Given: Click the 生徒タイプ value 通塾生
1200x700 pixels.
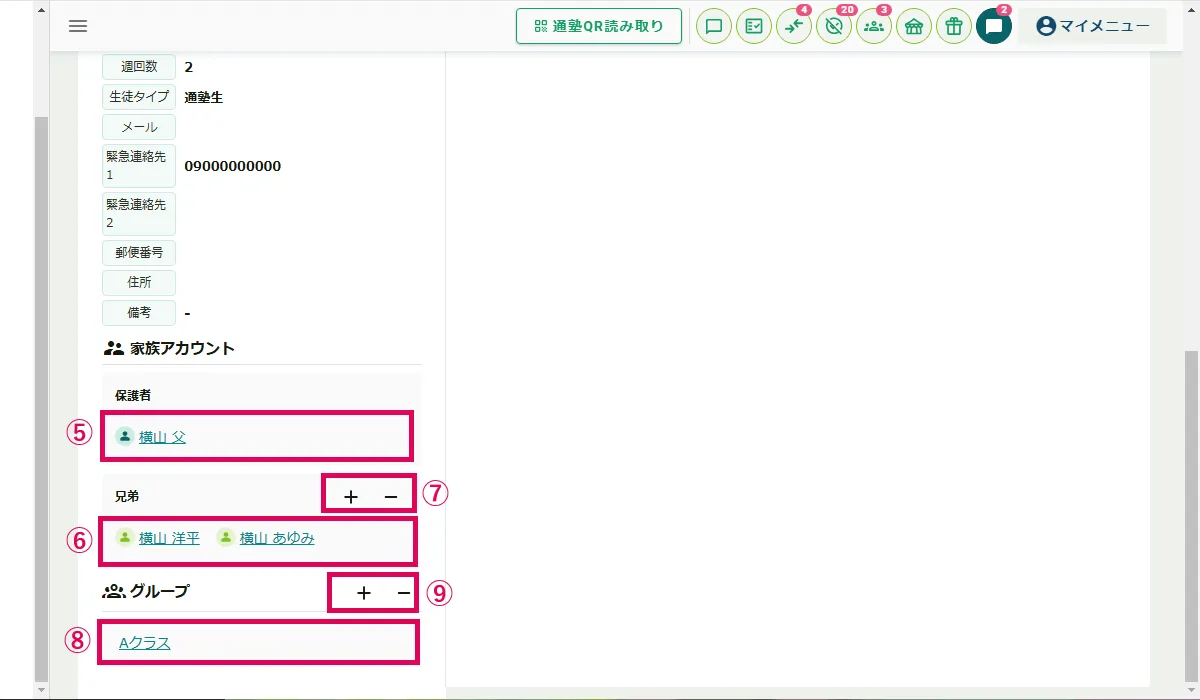Looking at the screenshot, I should click(204, 97).
